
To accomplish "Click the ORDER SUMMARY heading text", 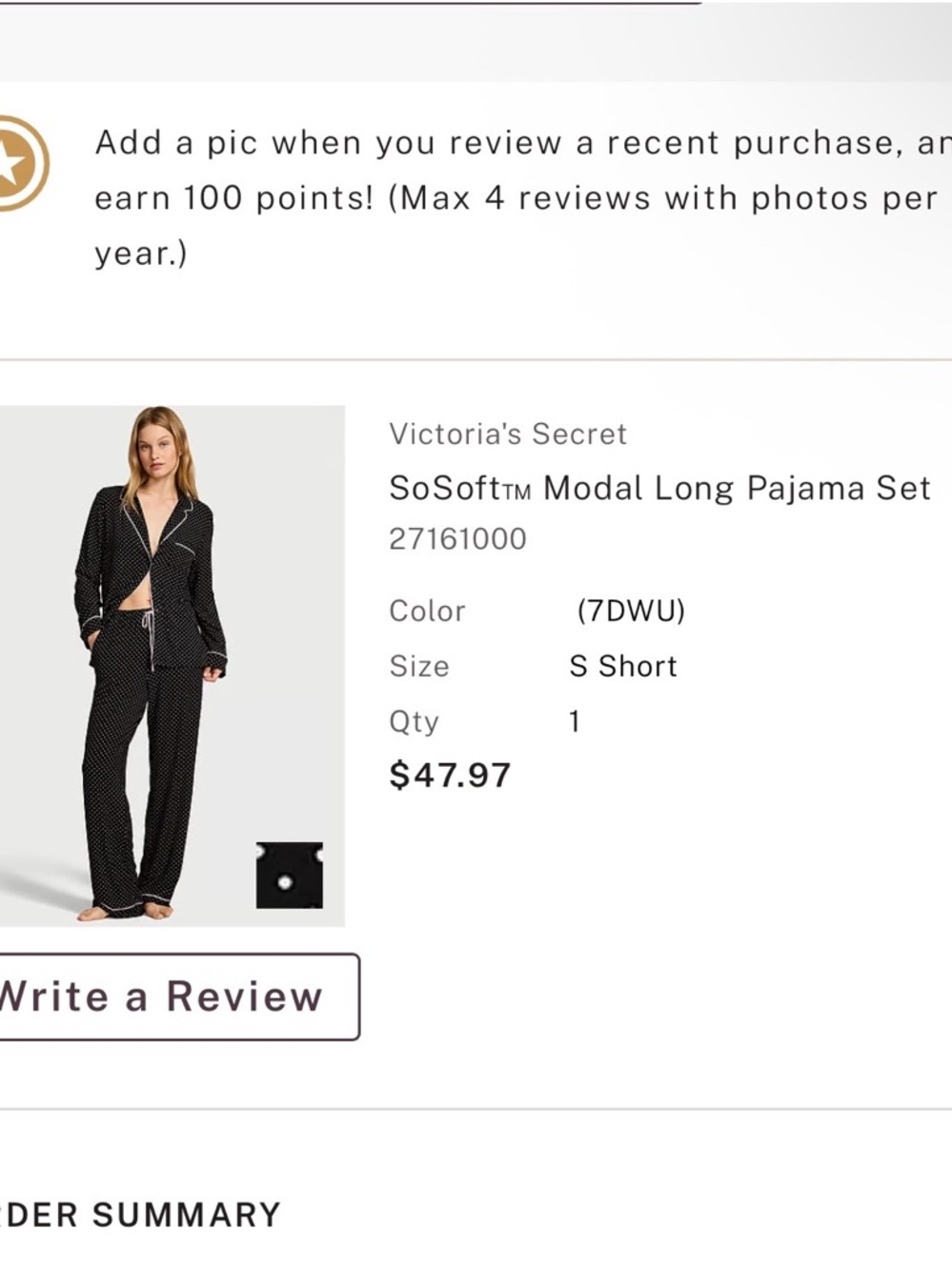I will pos(138,1214).
